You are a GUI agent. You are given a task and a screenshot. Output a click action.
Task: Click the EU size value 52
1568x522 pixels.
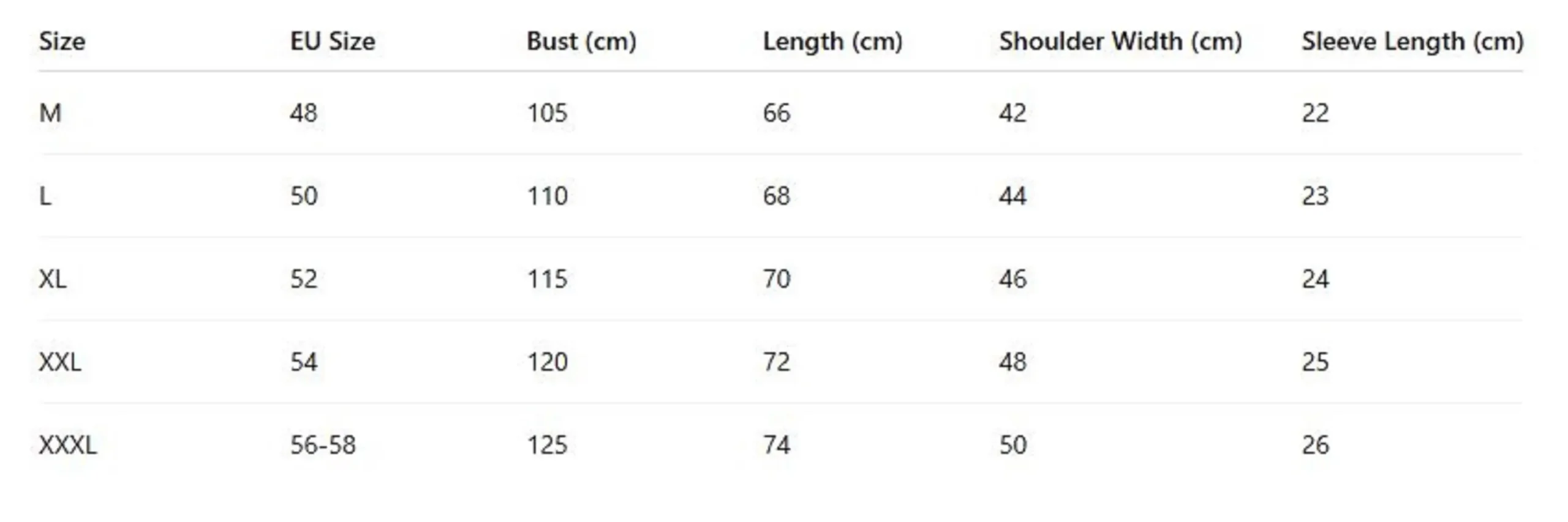(304, 279)
